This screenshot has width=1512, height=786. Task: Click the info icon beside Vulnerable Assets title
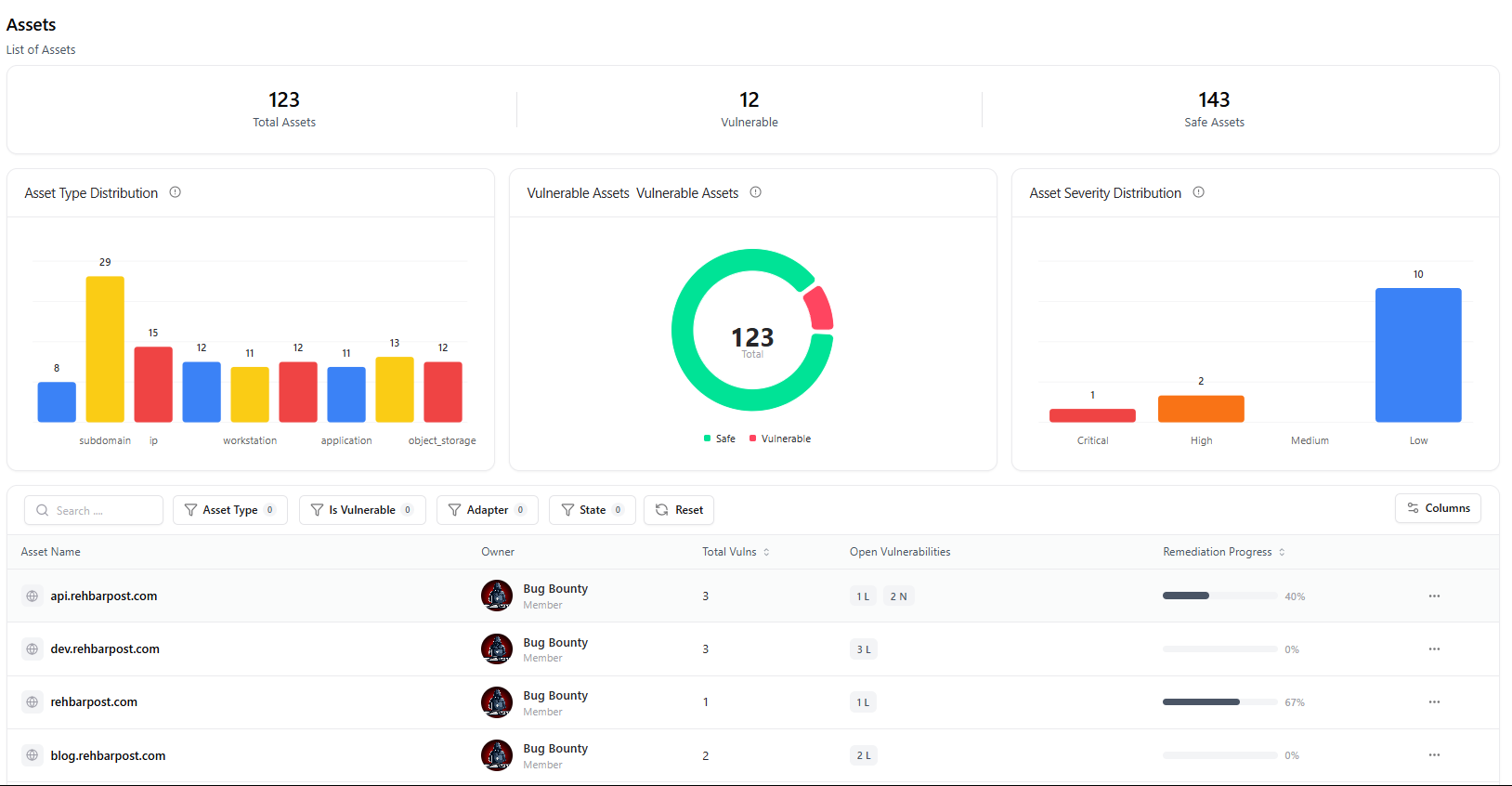click(755, 192)
